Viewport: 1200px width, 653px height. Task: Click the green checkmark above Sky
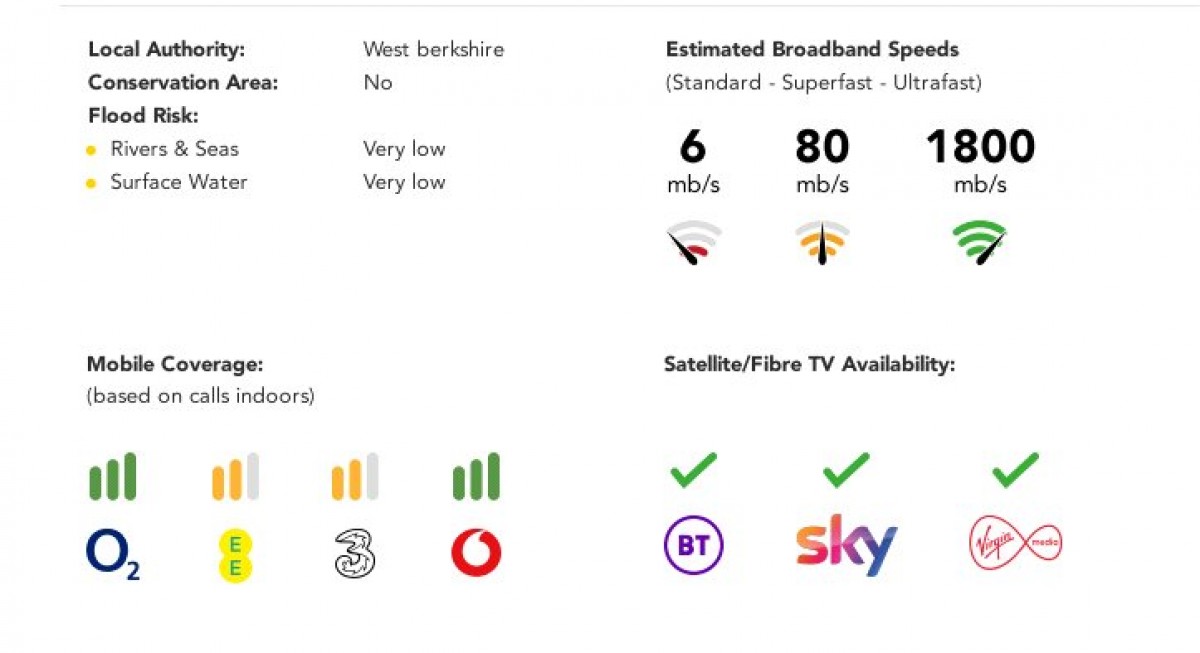pyautogui.click(x=846, y=469)
